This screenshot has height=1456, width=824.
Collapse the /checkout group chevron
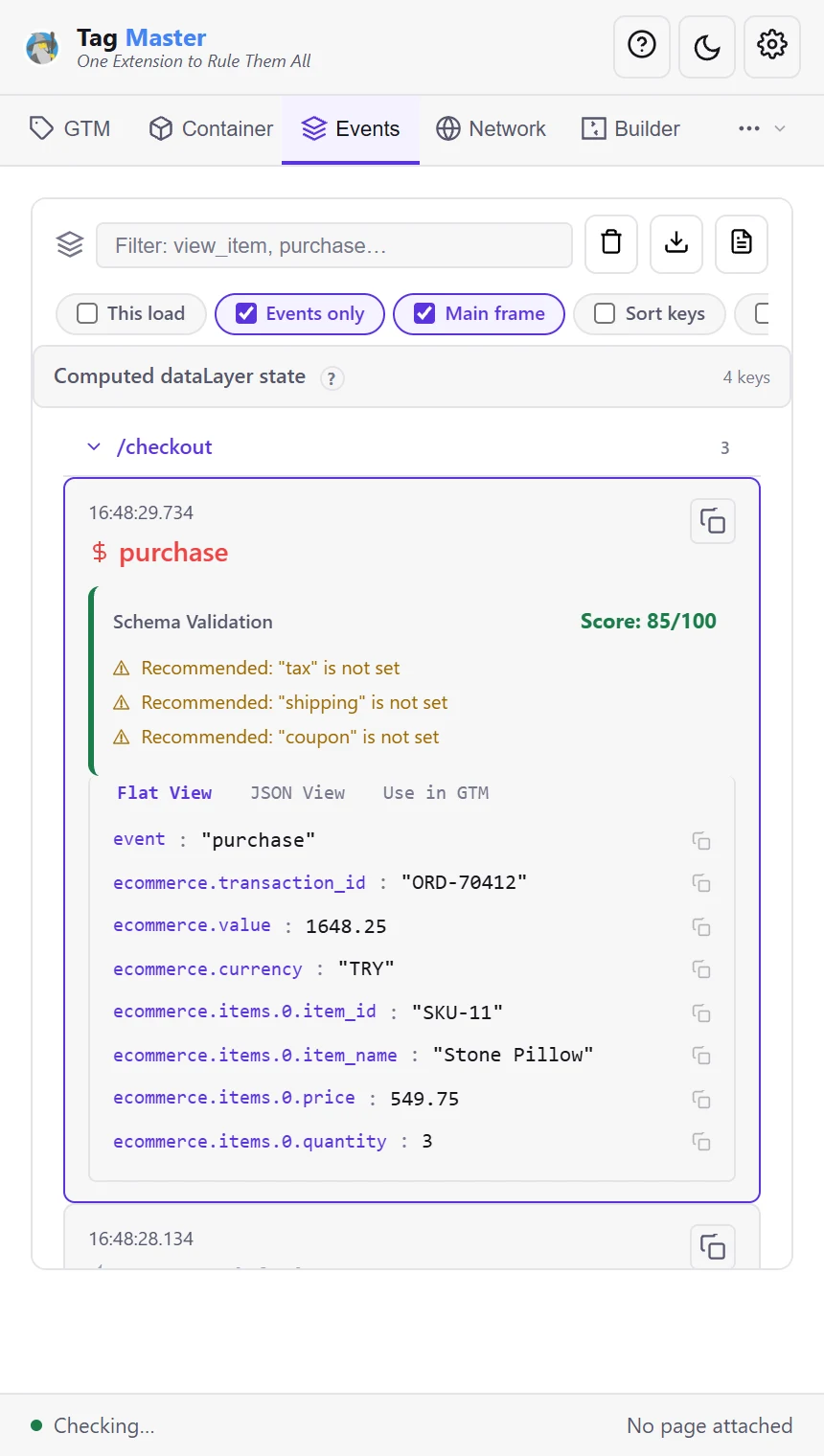[x=94, y=446]
